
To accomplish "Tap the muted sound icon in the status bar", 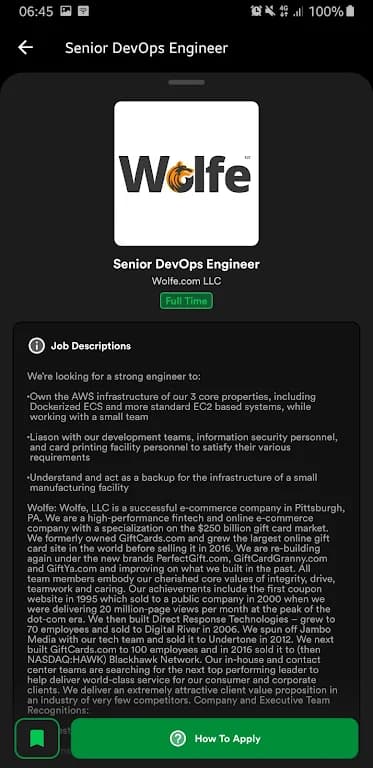I will point(270,11).
